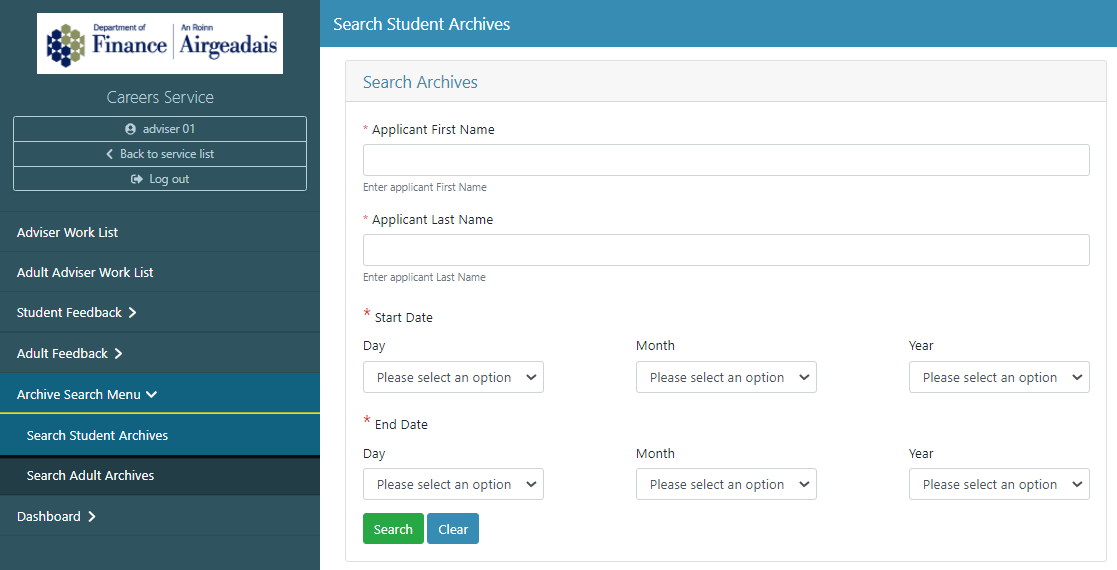
Task: Open End Date Year dropdown
Action: (x=999, y=484)
